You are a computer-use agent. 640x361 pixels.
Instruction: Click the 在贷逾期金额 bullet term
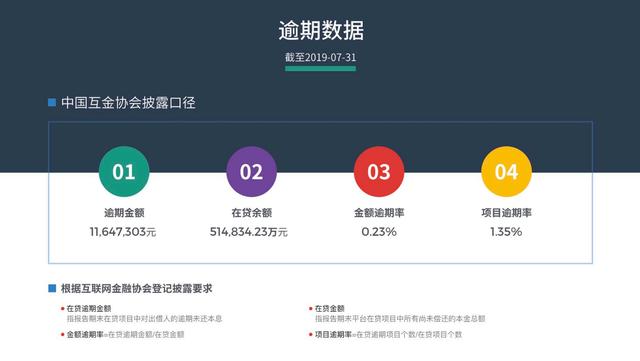pos(89,308)
